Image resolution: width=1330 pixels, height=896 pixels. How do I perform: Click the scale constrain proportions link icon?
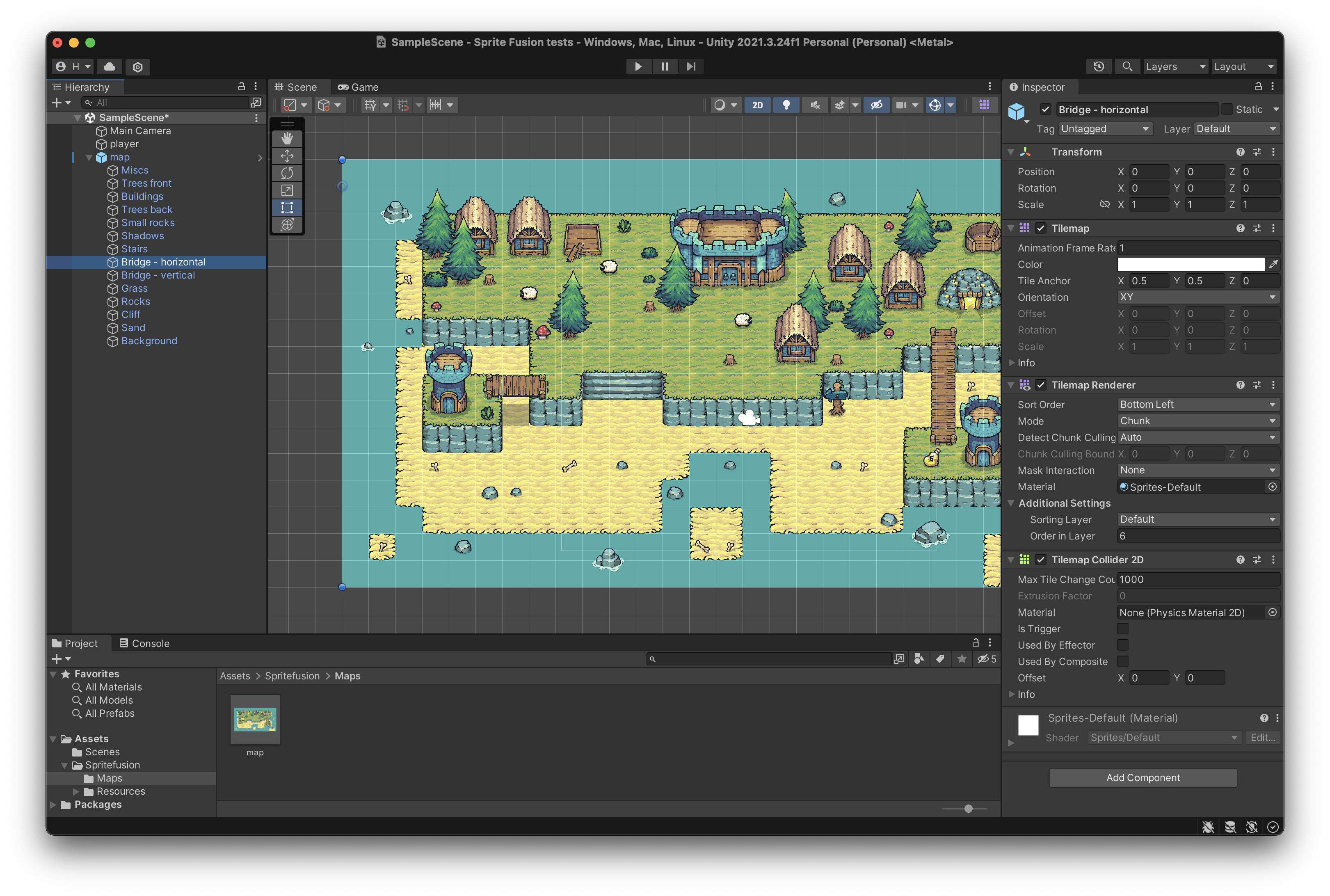(1104, 204)
